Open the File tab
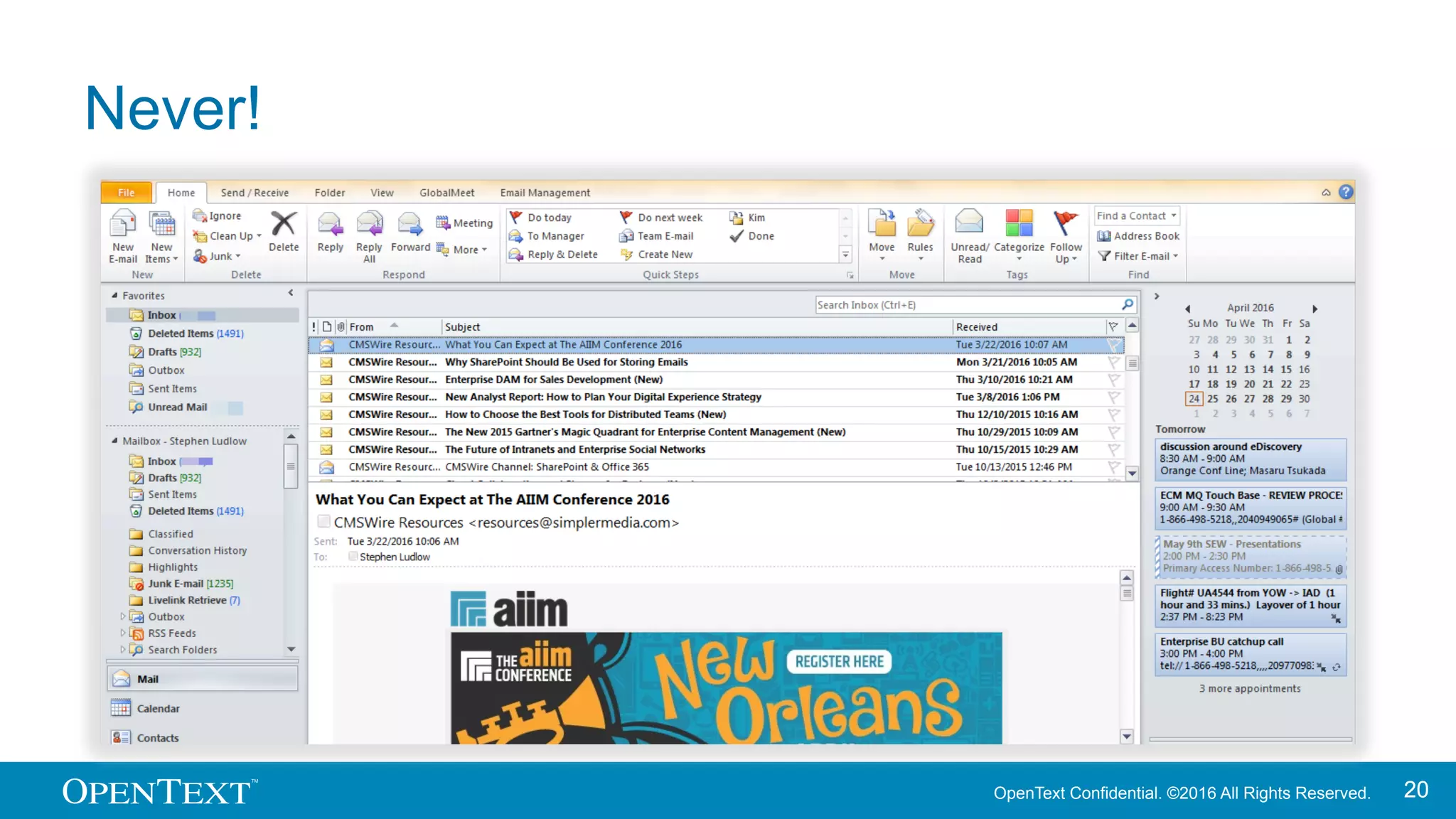 [126, 193]
